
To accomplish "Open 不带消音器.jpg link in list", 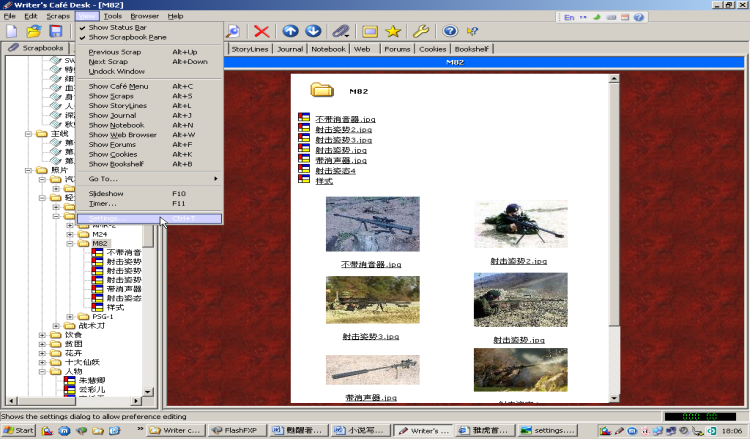I will [345, 119].
